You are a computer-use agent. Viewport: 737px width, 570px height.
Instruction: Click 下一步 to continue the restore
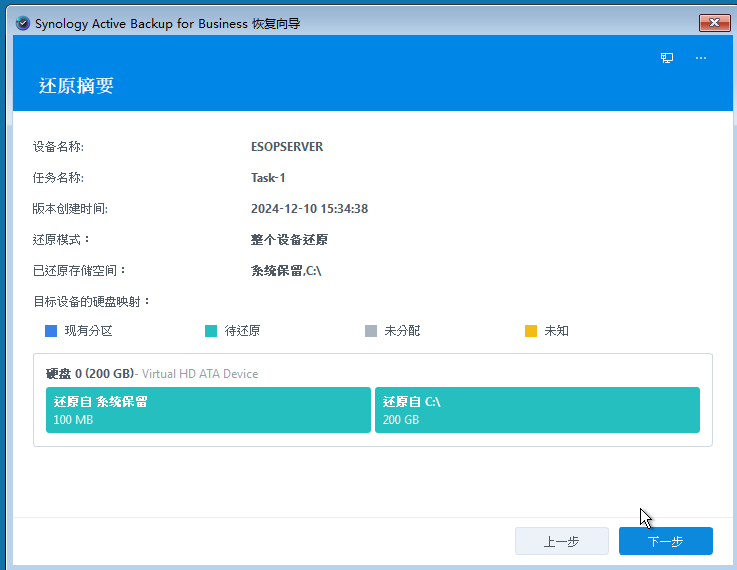click(x=665, y=541)
